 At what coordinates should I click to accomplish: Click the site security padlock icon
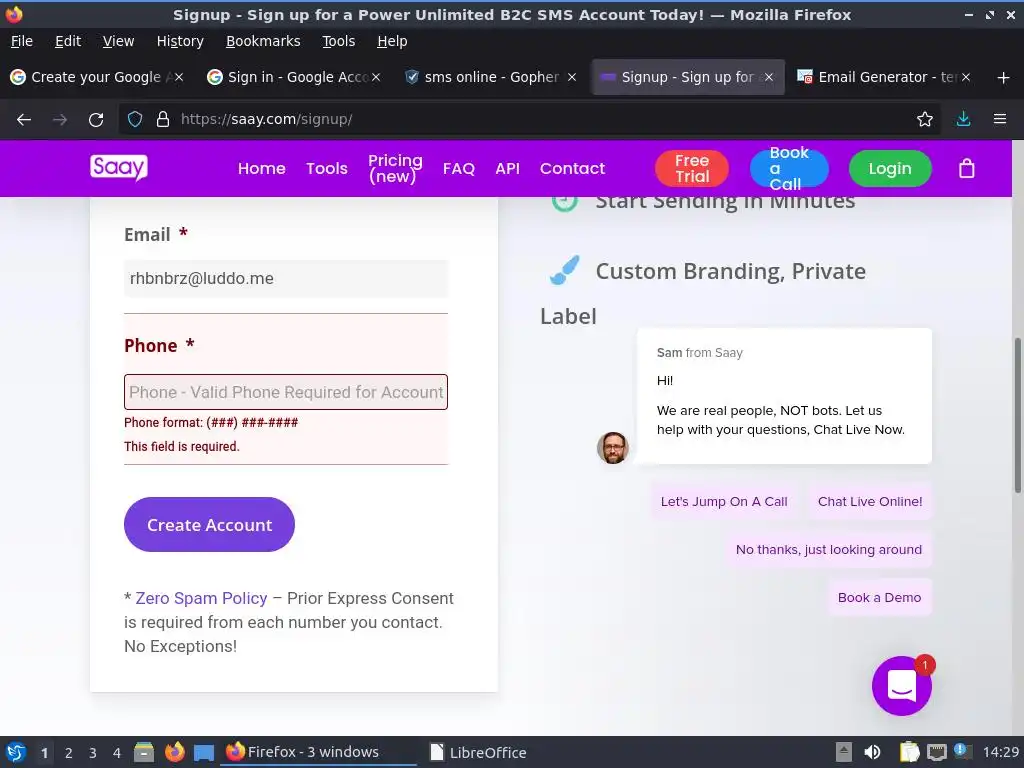pyautogui.click(x=163, y=120)
